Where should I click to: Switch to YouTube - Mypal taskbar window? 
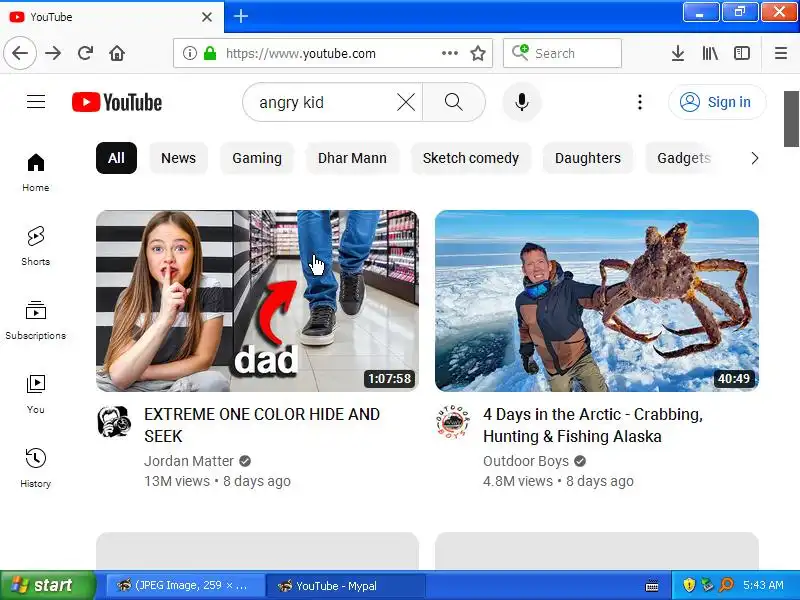click(345, 585)
